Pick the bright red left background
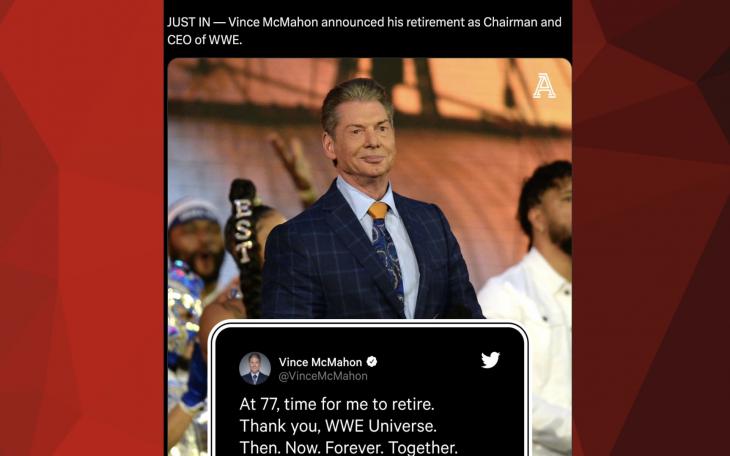 [81, 228]
